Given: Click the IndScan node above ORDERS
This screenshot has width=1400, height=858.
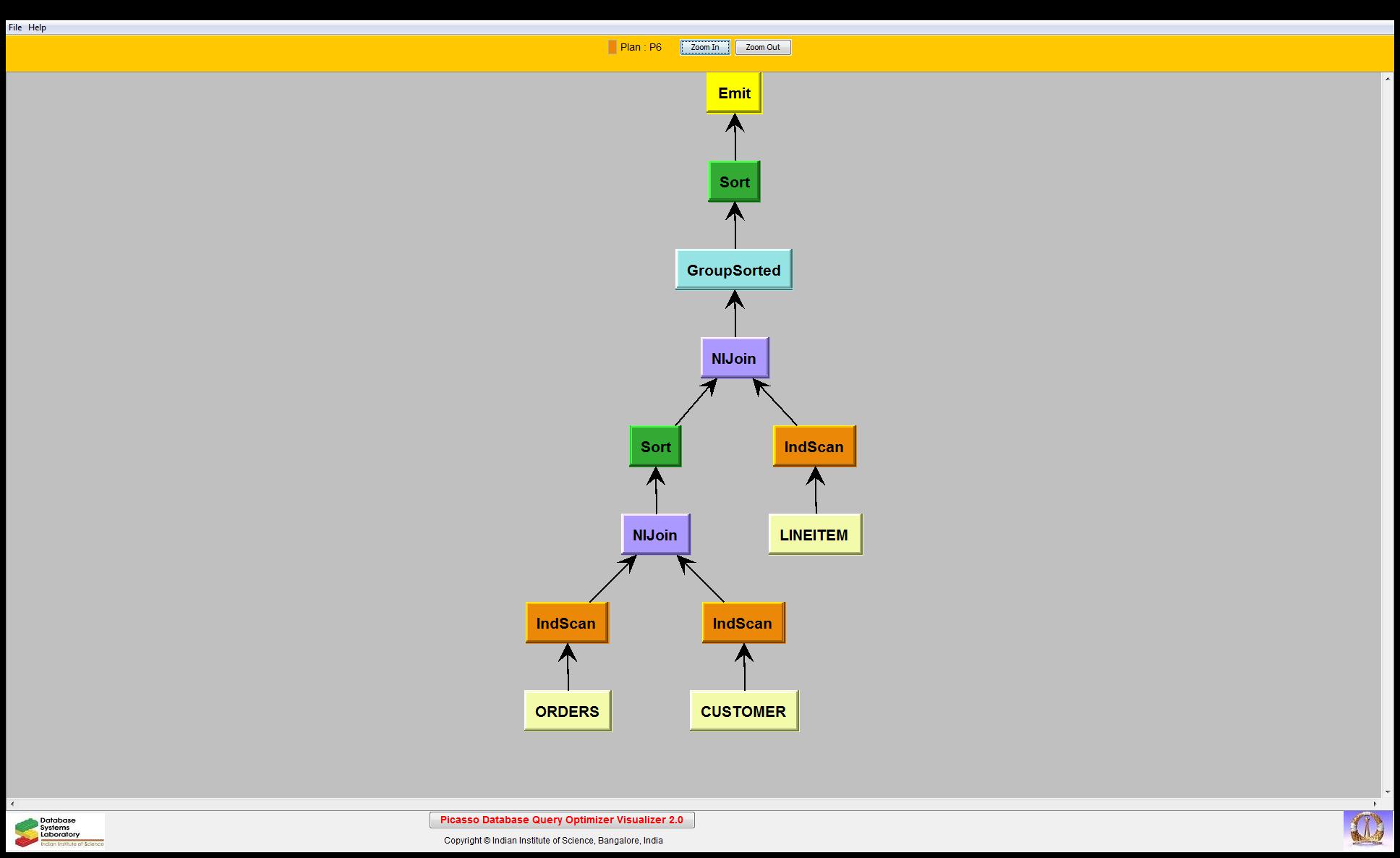Looking at the screenshot, I should click(x=566, y=623).
